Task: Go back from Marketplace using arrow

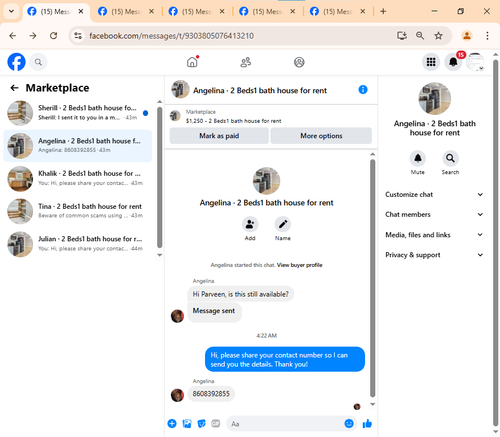Action: (x=14, y=88)
